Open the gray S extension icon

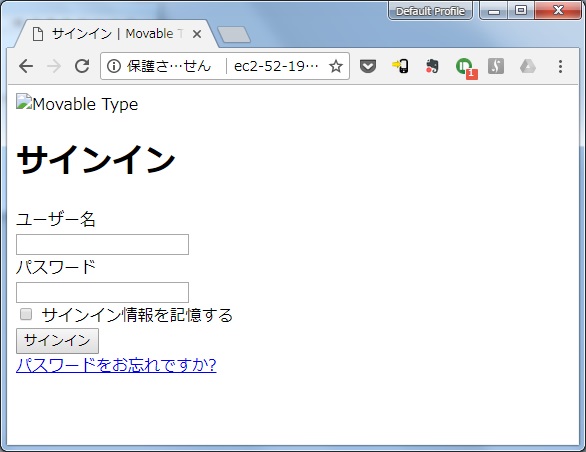pos(496,66)
